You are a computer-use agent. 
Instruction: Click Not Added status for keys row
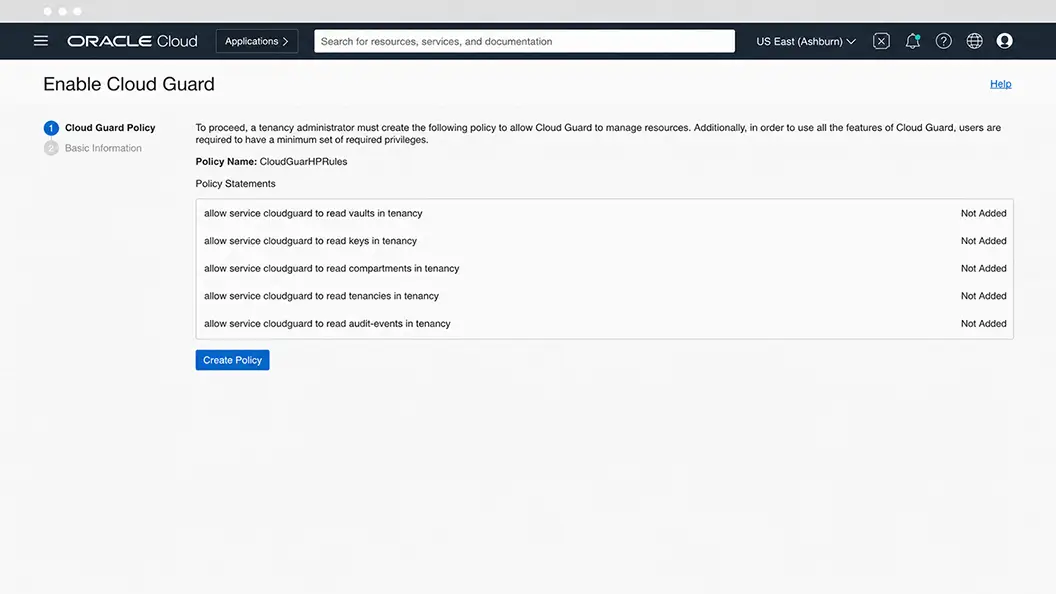pos(983,241)
